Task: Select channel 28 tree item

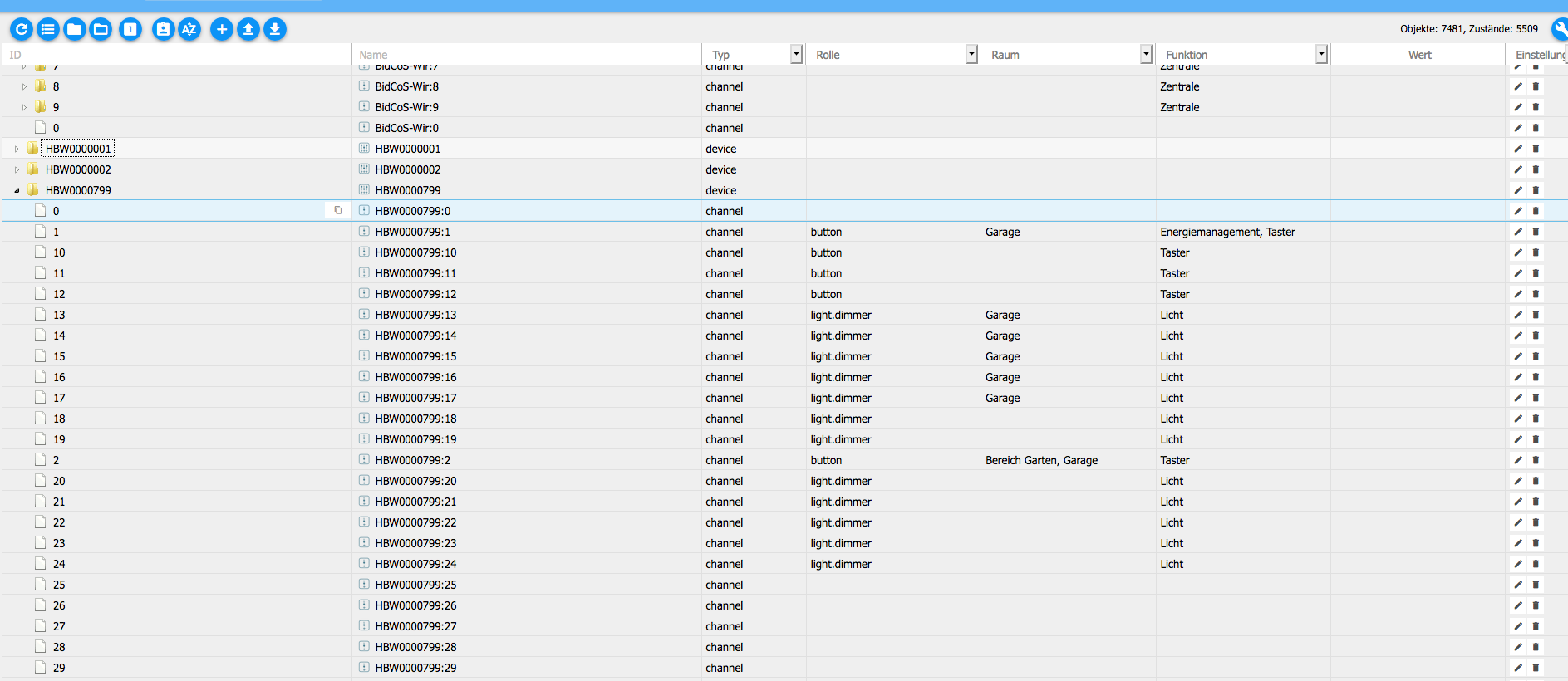Action: (x=59, y=647)
